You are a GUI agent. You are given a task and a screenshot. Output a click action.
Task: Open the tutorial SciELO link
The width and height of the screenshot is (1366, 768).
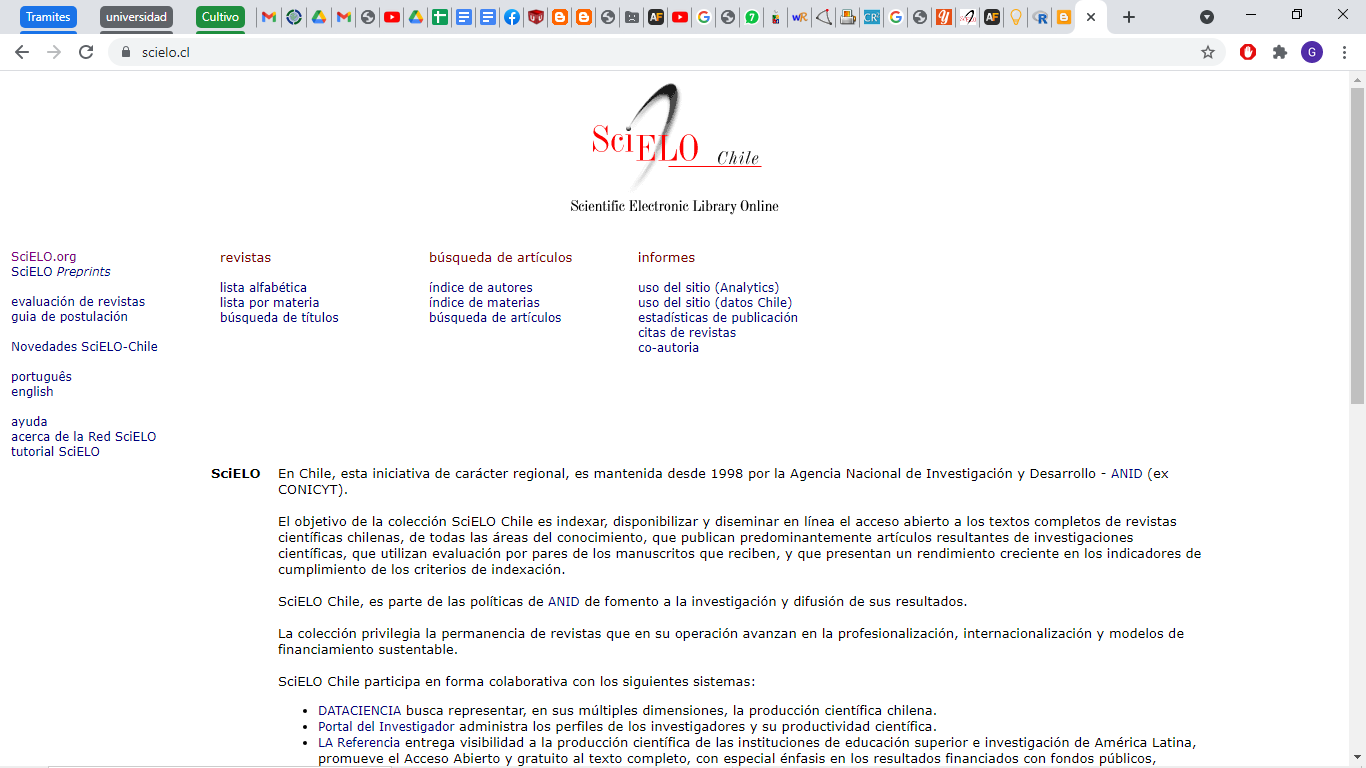[x=55, y=452]
